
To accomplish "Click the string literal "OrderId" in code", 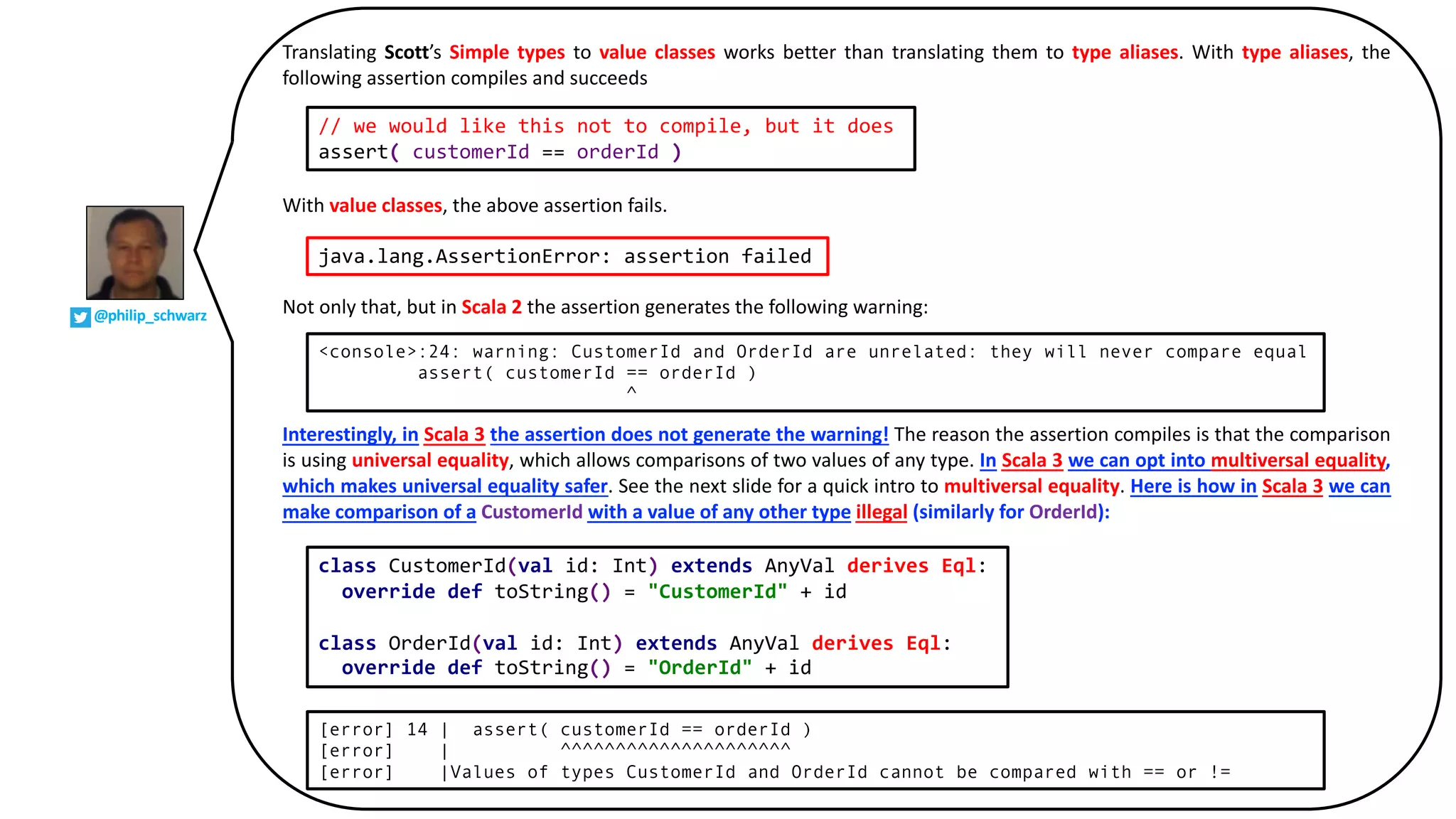I will click(x=700, y=668).
